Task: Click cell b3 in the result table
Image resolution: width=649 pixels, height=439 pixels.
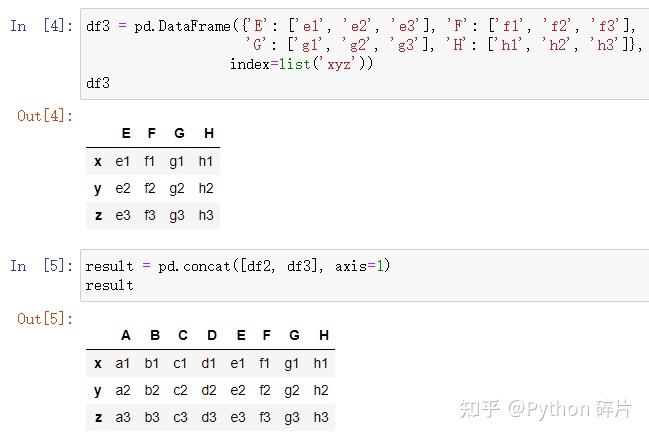Action: click(x=153, y=417)
